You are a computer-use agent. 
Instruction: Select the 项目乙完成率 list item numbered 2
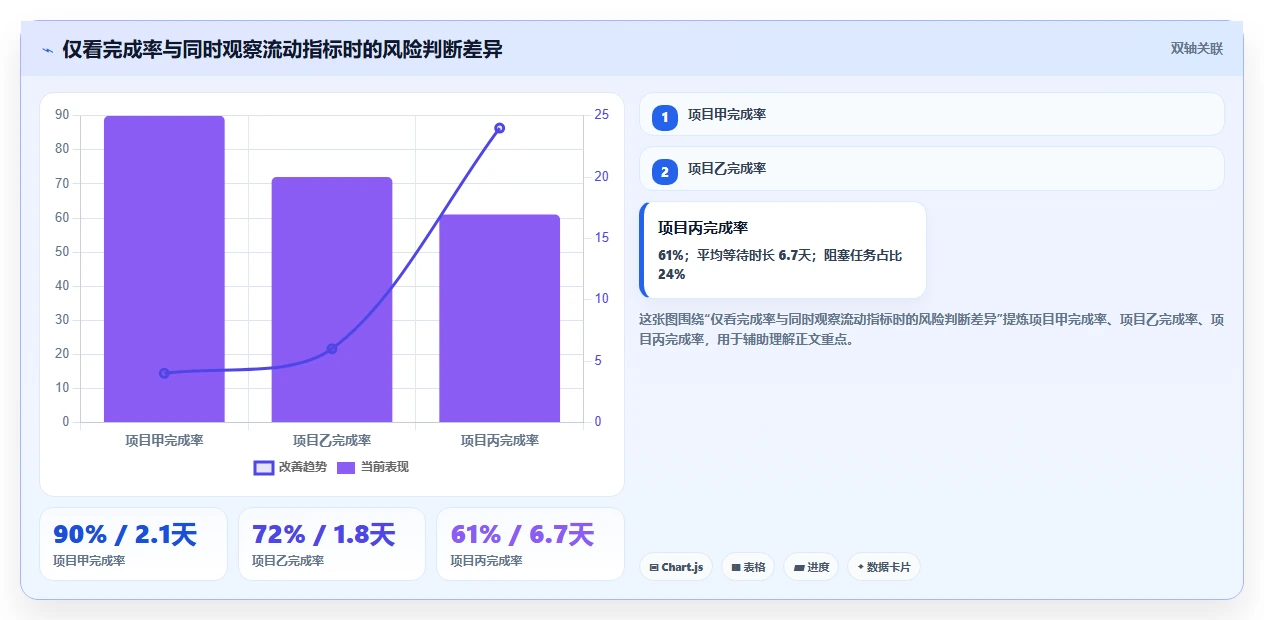(x=931, y=168)
